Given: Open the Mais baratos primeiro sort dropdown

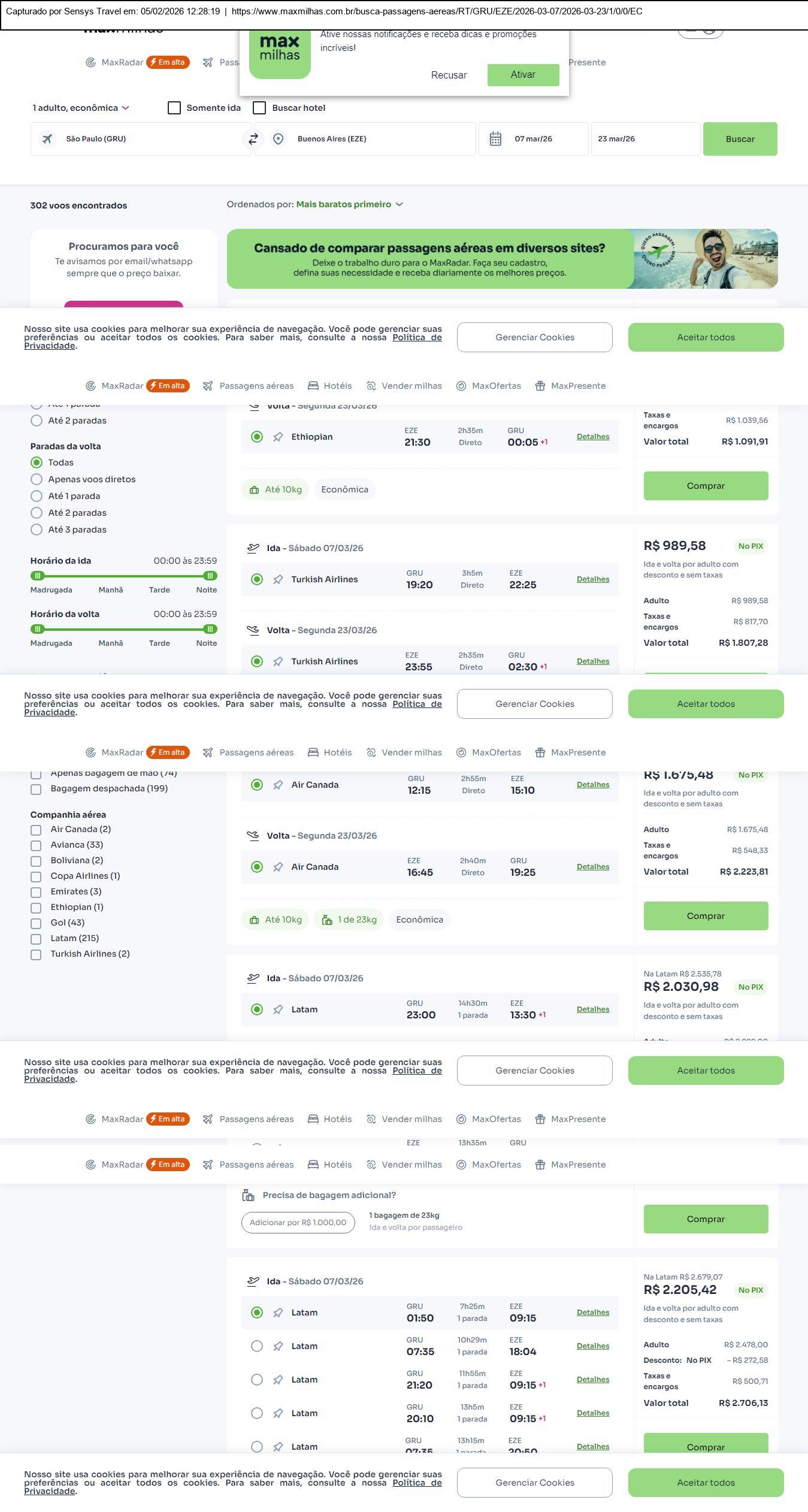Looking at the screenshot, I should [x=349, y=204].
